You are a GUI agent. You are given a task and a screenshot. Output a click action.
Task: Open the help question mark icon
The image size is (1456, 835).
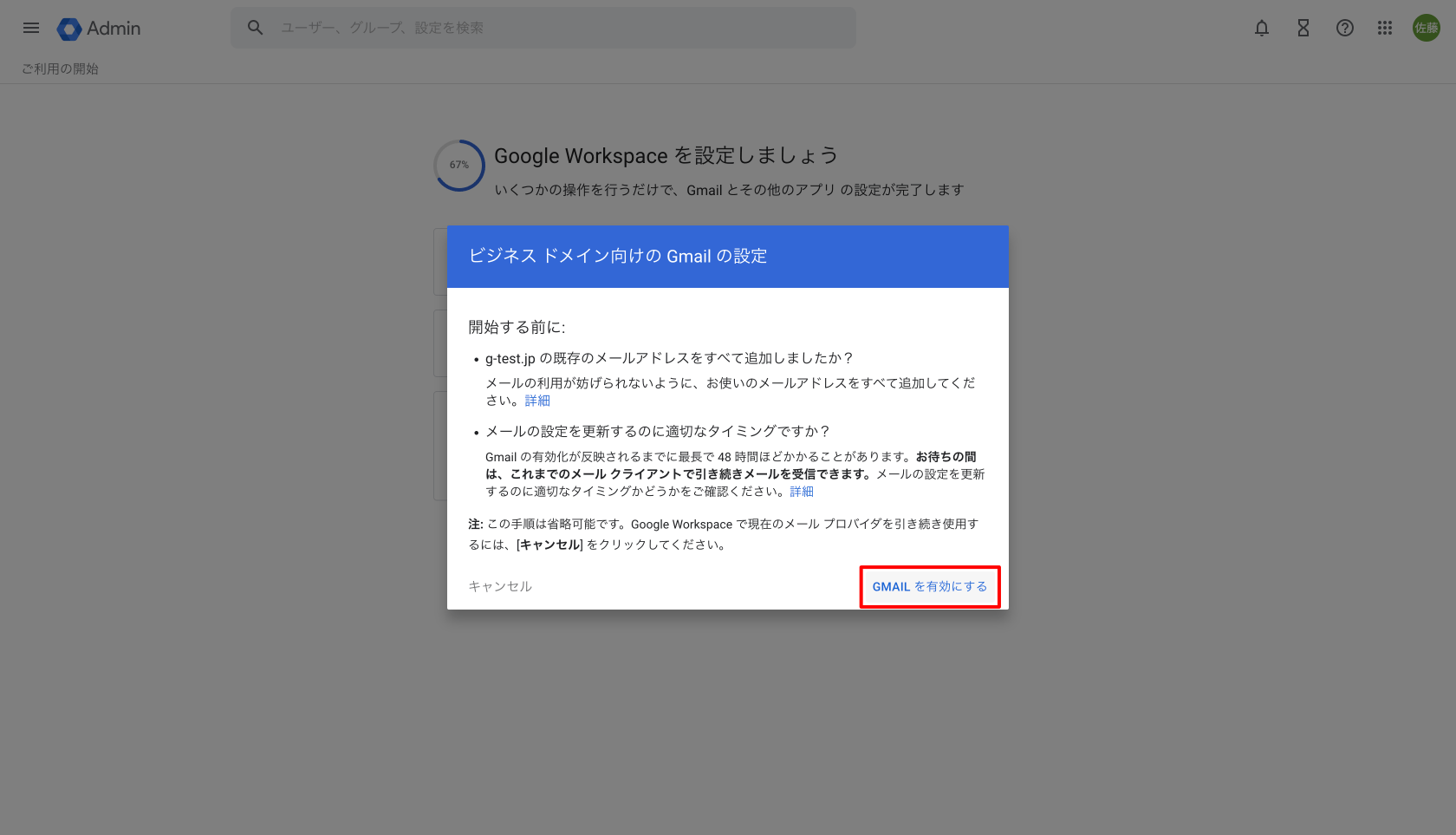click(x=1345, y=28)
